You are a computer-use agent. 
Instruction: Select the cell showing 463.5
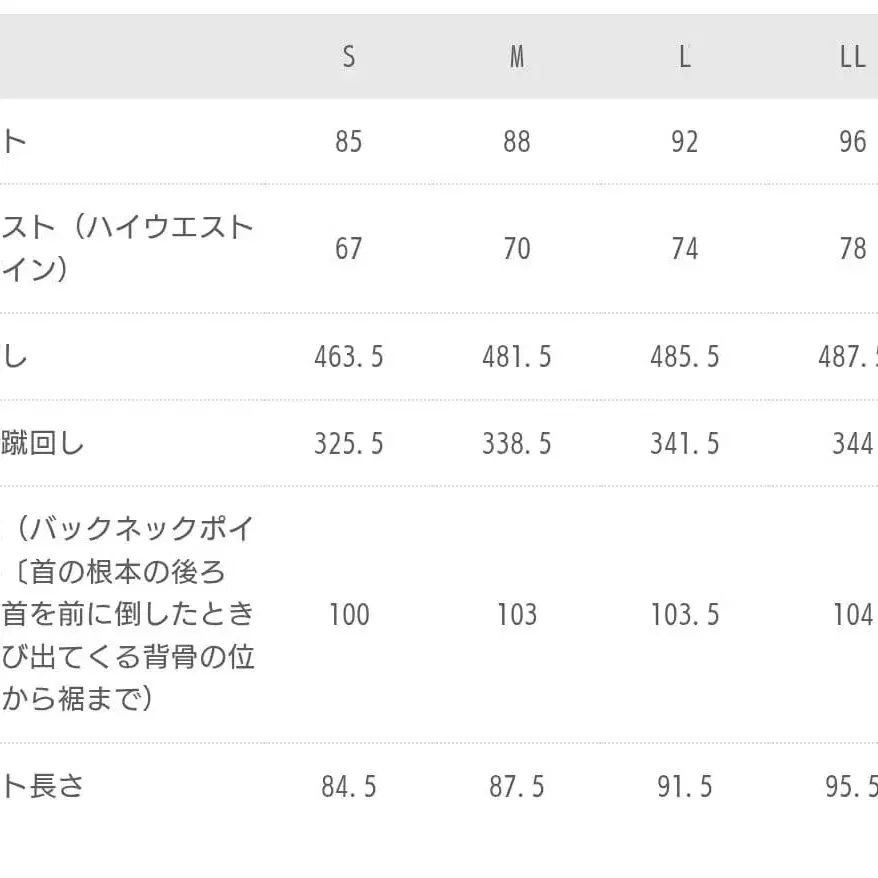(348, 357)
